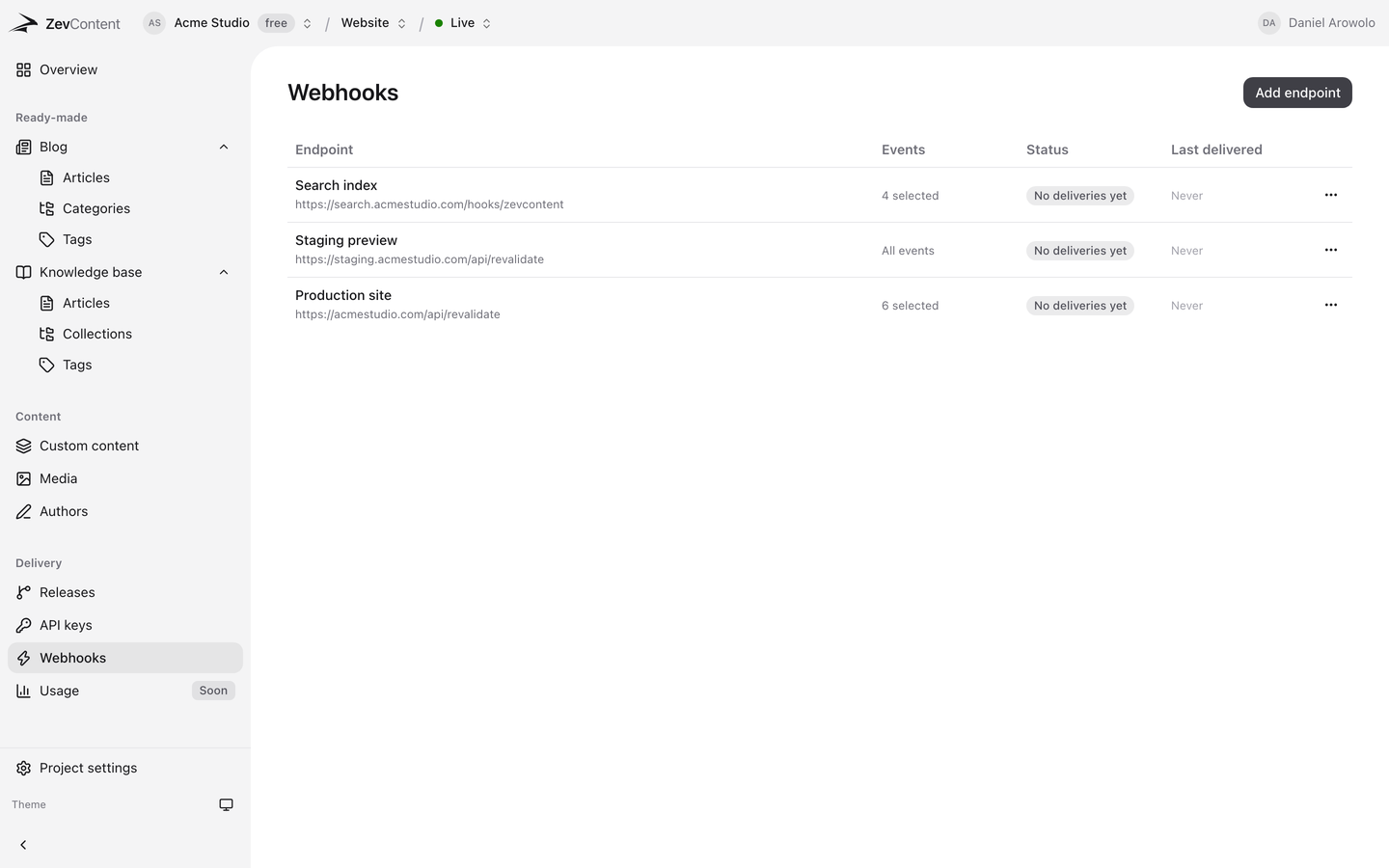Open Blog Categories page
This screenshot has height=868, width=1389.
[x=137, y=208]
